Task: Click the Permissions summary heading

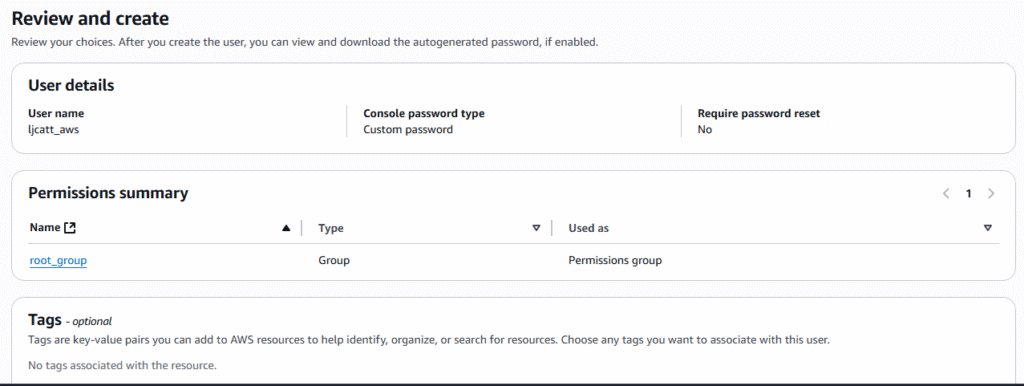Action: point(108,193)
